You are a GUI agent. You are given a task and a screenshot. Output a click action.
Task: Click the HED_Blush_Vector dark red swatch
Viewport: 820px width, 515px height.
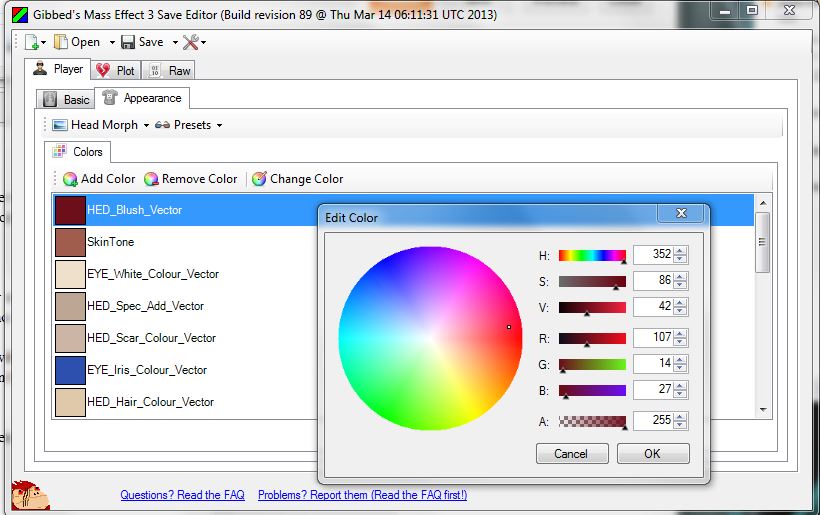tap(70, 210)
